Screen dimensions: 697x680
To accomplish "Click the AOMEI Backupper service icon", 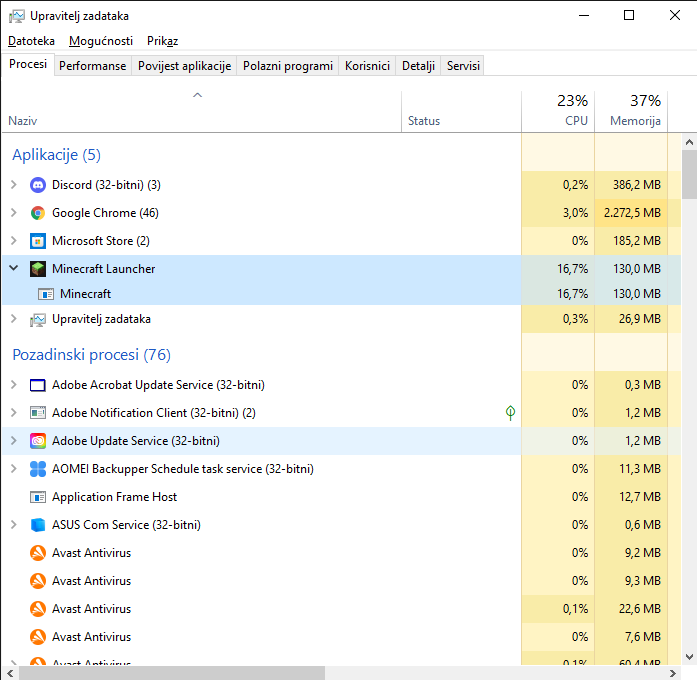I will tap(38, 469).
